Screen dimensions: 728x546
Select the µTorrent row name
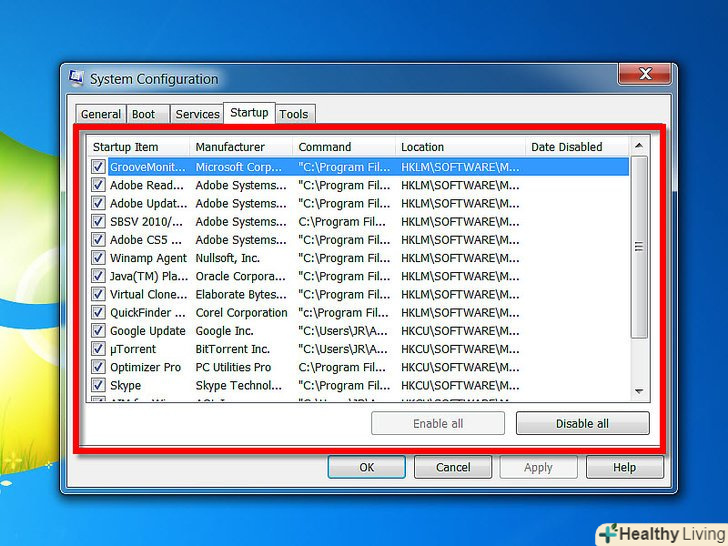coord(133,349)
